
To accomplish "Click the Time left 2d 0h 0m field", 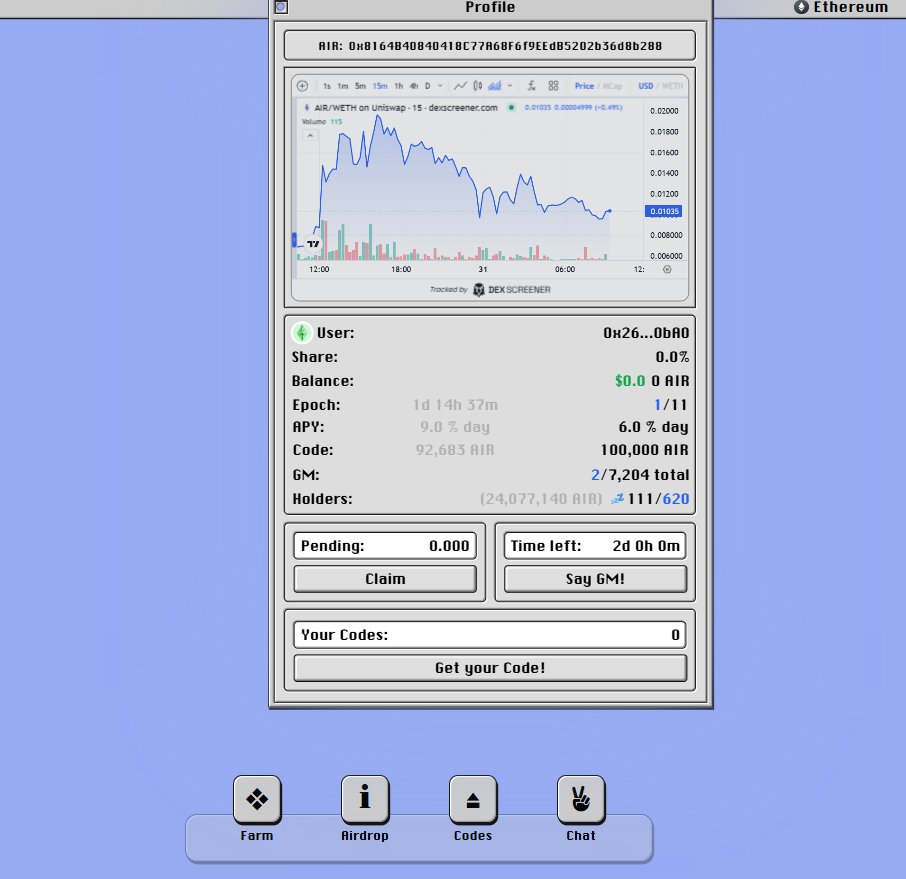I will tap(595, 546).
